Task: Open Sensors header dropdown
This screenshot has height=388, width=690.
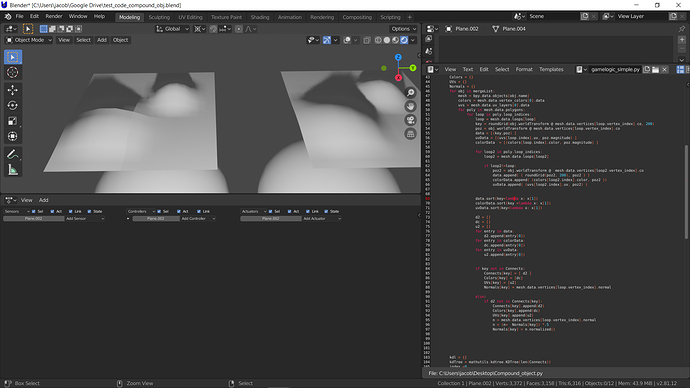Action: click(x=17, y=212)
